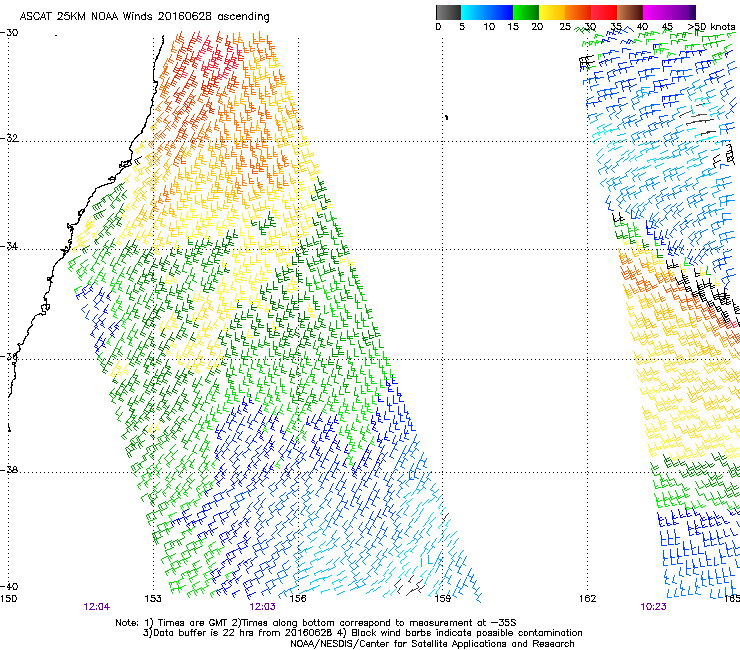The width and height of the screenshot is (740, 650).
Task: Click the longitude label '162'
Action: pyautogui.click(x=587, y=599)
